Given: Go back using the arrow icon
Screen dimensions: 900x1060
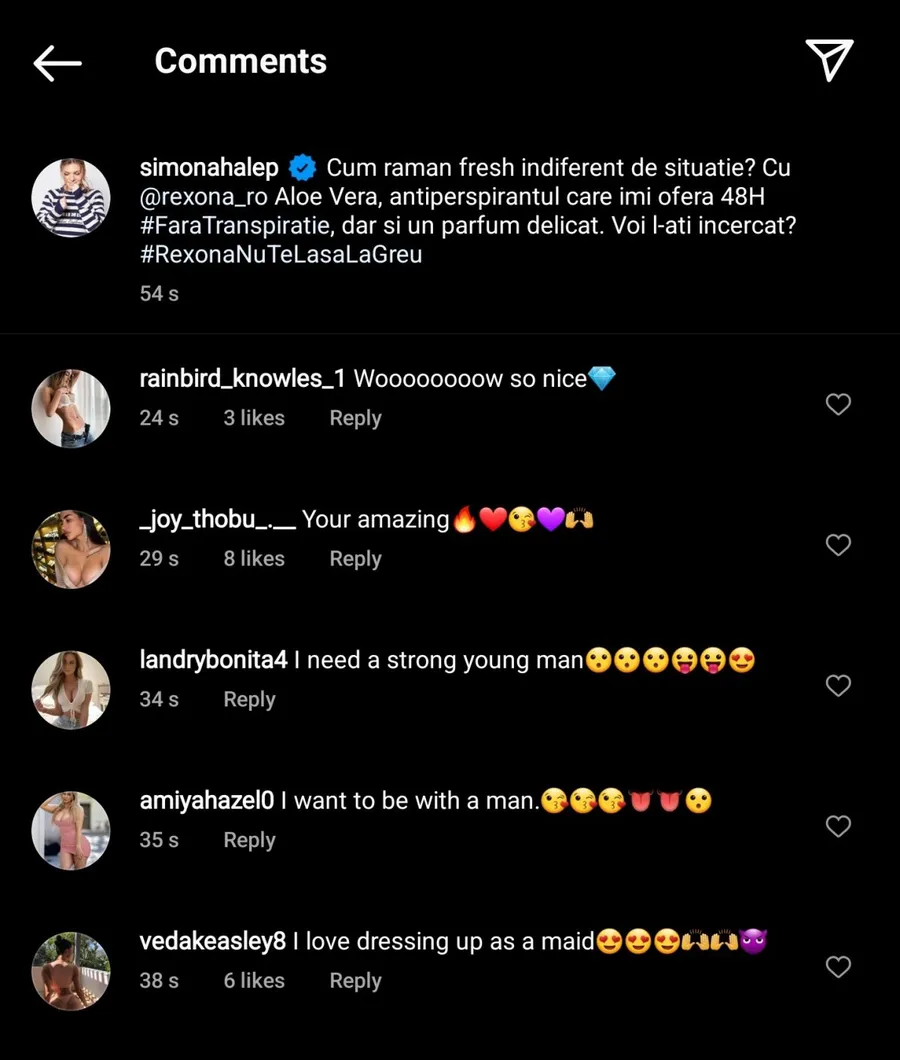Looking at the screenshot, I should click(x=57, y=62).
